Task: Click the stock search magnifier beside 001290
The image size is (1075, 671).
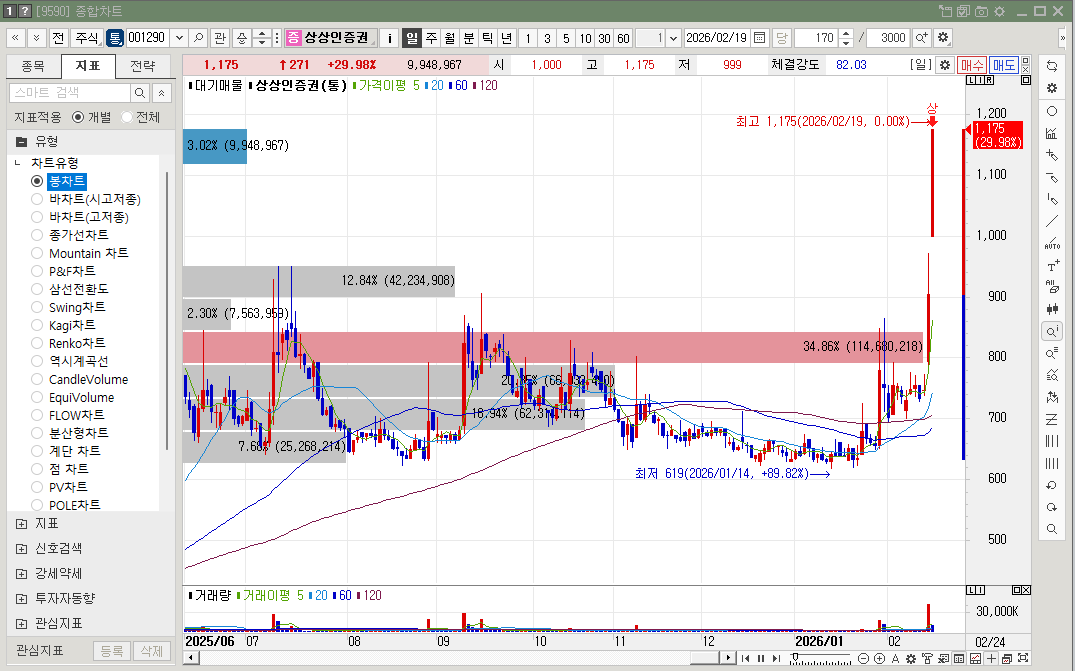Action: coord(199,38)
